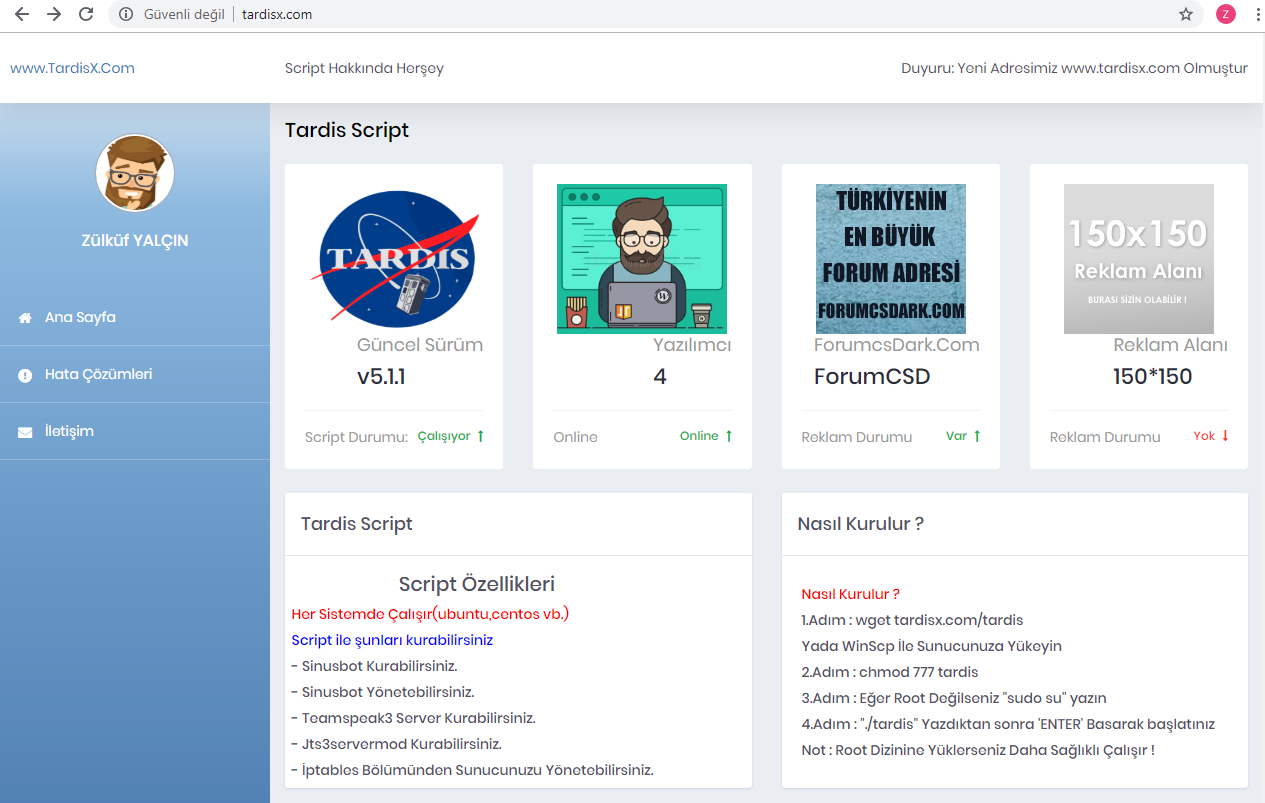Click the red Yok status text
Viewport: 1265px width, 803px height.
pos(1204,436)
